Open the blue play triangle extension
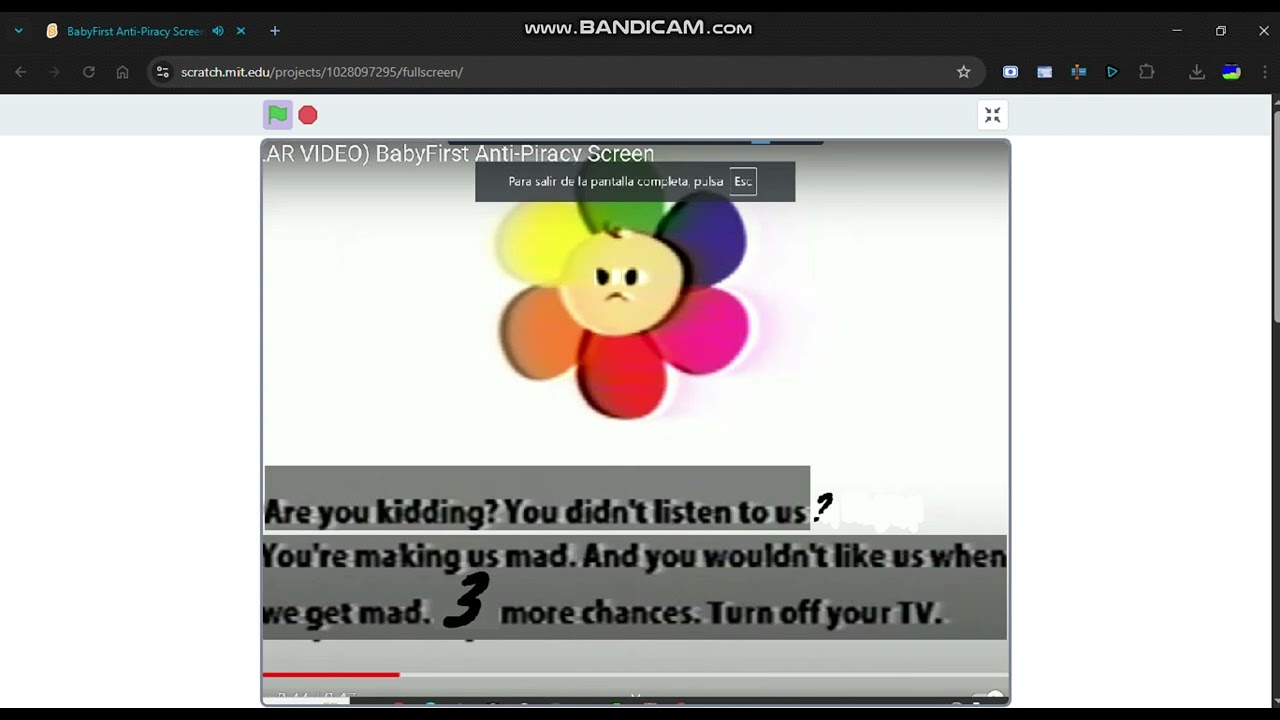The width and height of the screenshot is (1280, 720). [x=1112, y=72]
